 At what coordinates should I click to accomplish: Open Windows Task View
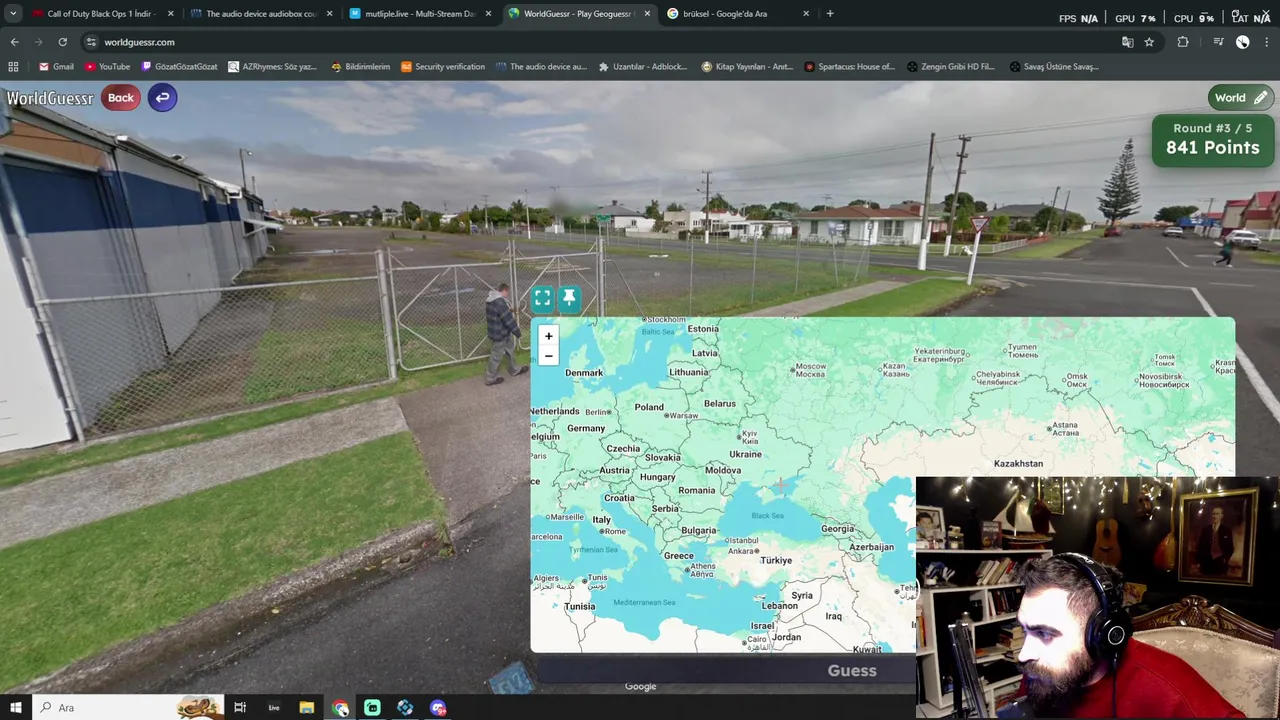(240, 708)
